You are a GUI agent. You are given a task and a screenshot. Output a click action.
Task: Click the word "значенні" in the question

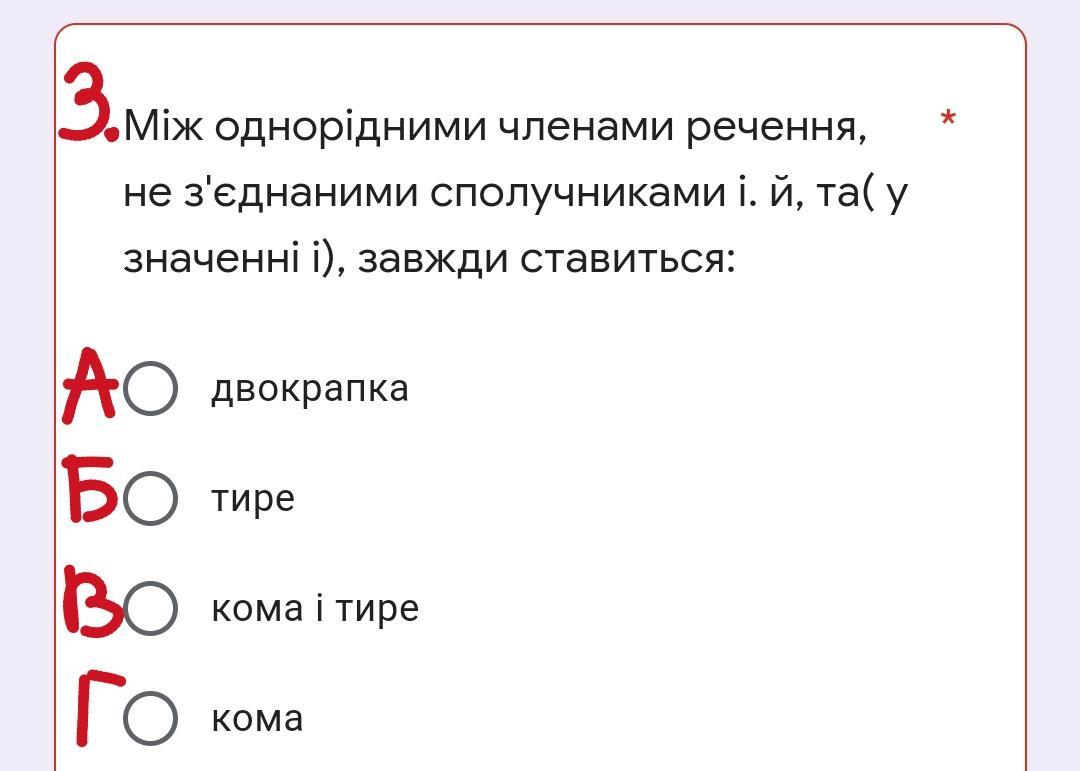[x=211, y=260]
